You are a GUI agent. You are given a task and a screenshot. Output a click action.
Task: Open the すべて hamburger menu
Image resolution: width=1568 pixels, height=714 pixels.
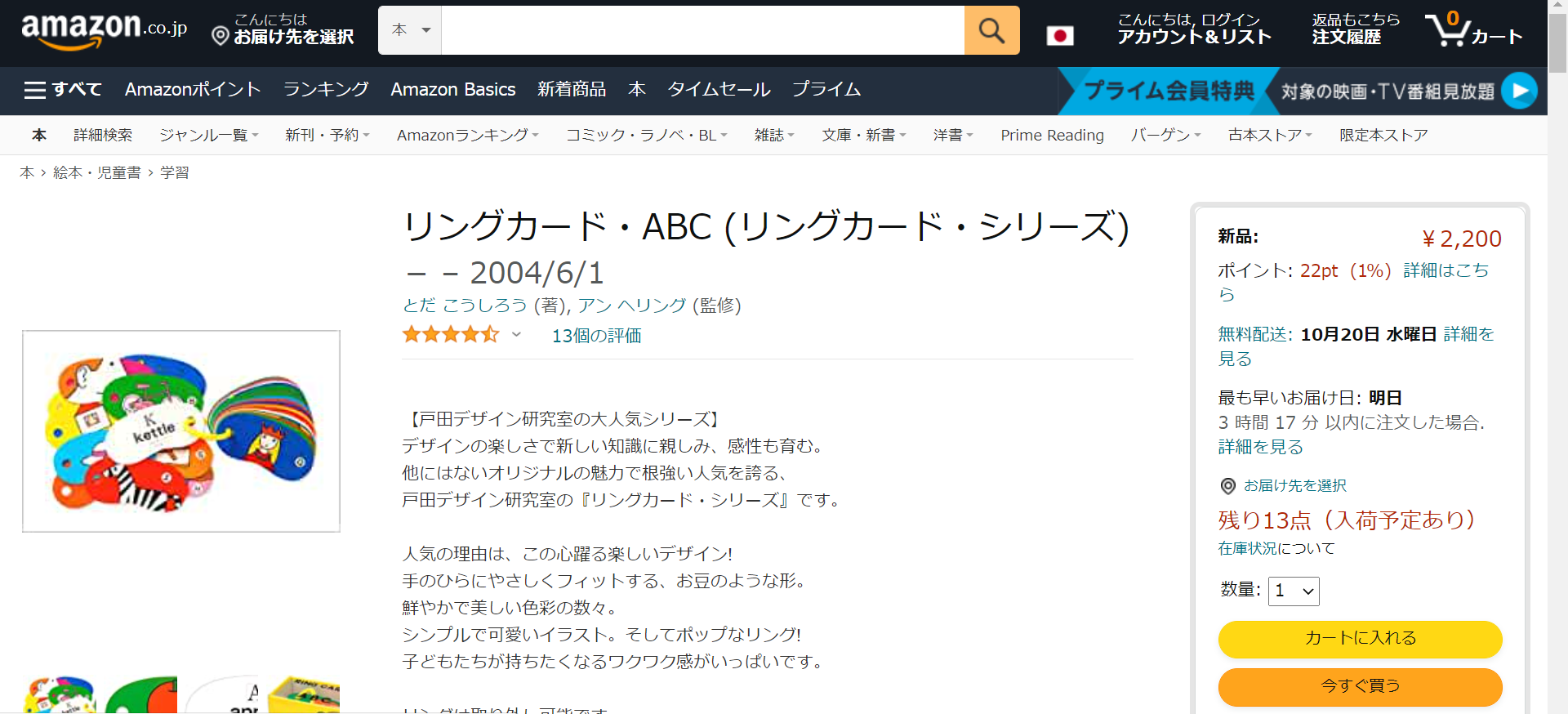click(63, 90)
